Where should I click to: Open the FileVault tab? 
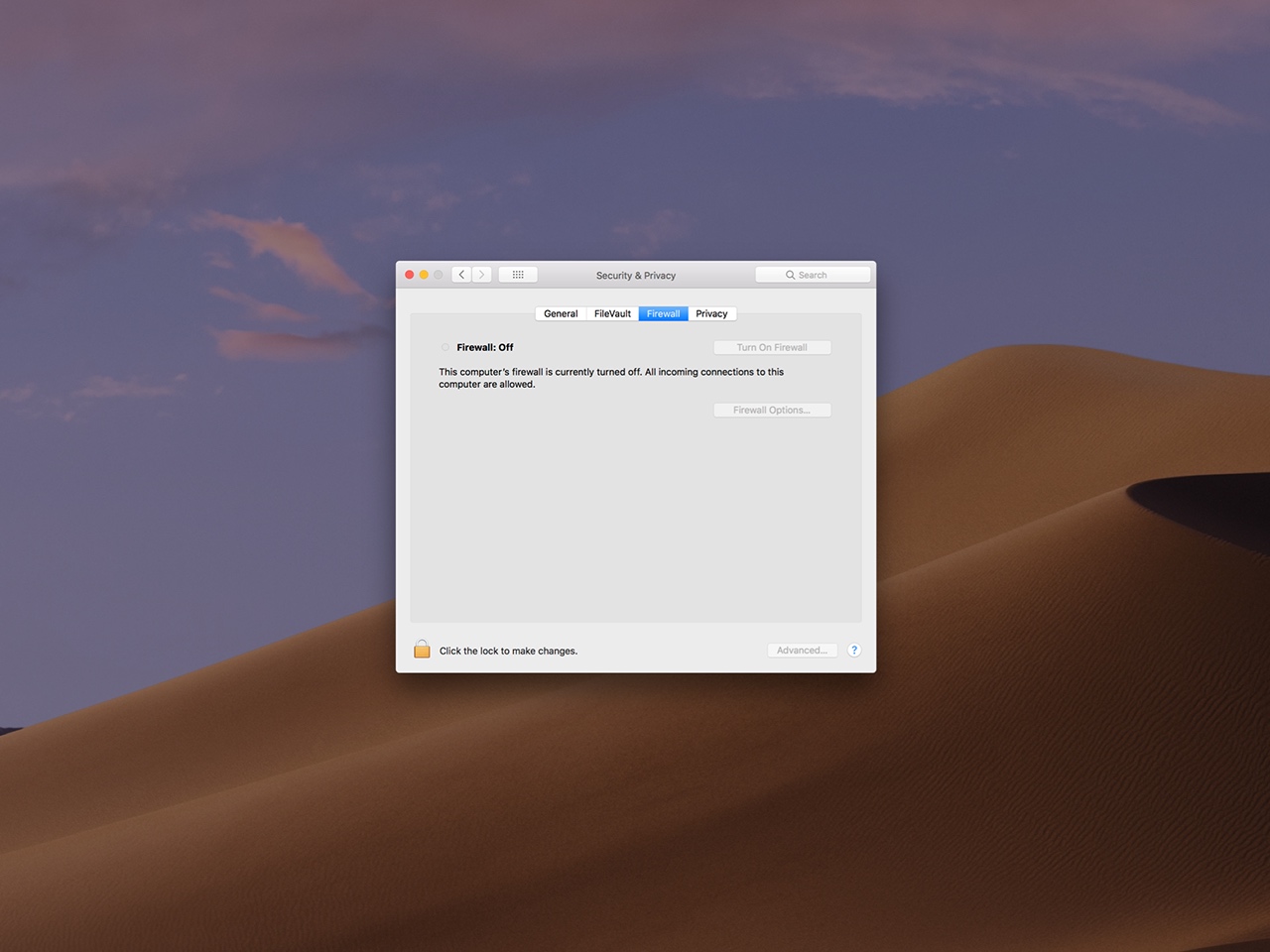click(612, 313)
